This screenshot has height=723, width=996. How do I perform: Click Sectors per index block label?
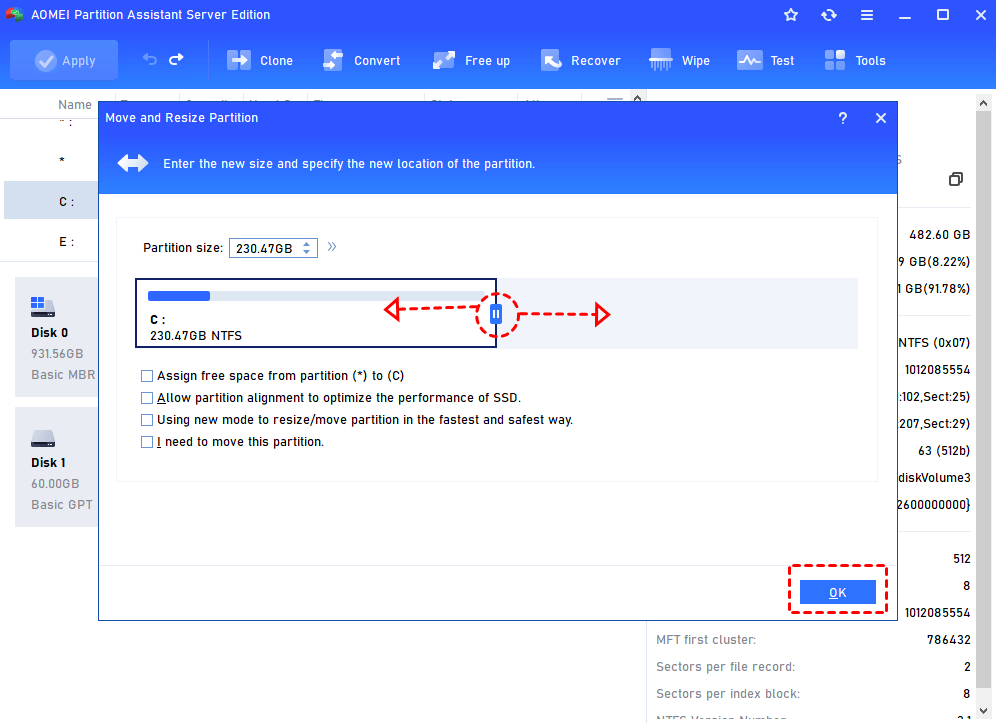tap(728, 694)
